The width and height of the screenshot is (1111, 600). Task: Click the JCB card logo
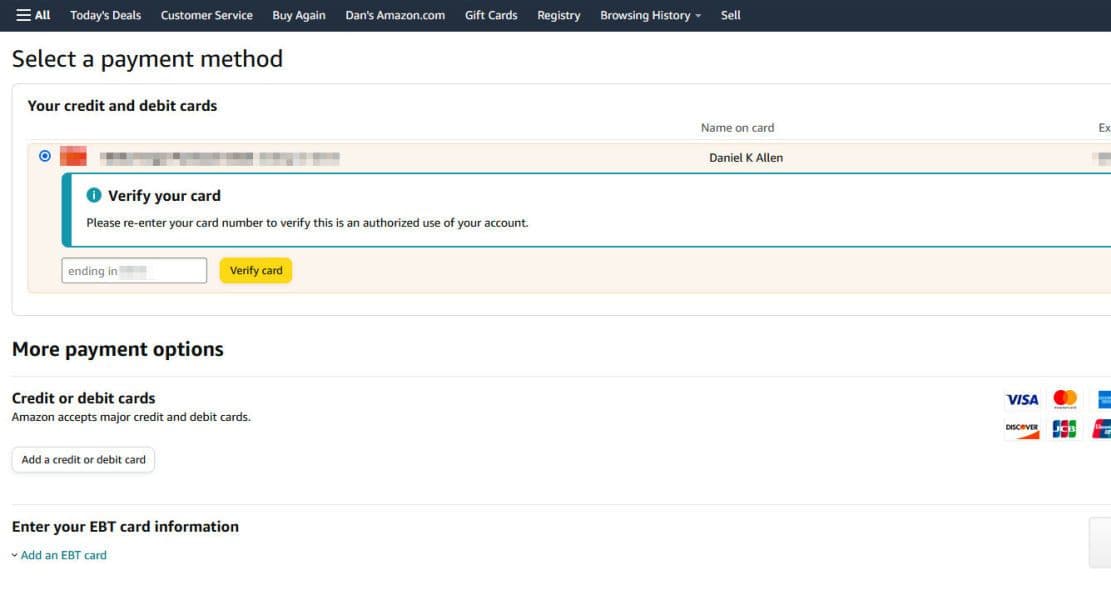tap(1064, 428)
